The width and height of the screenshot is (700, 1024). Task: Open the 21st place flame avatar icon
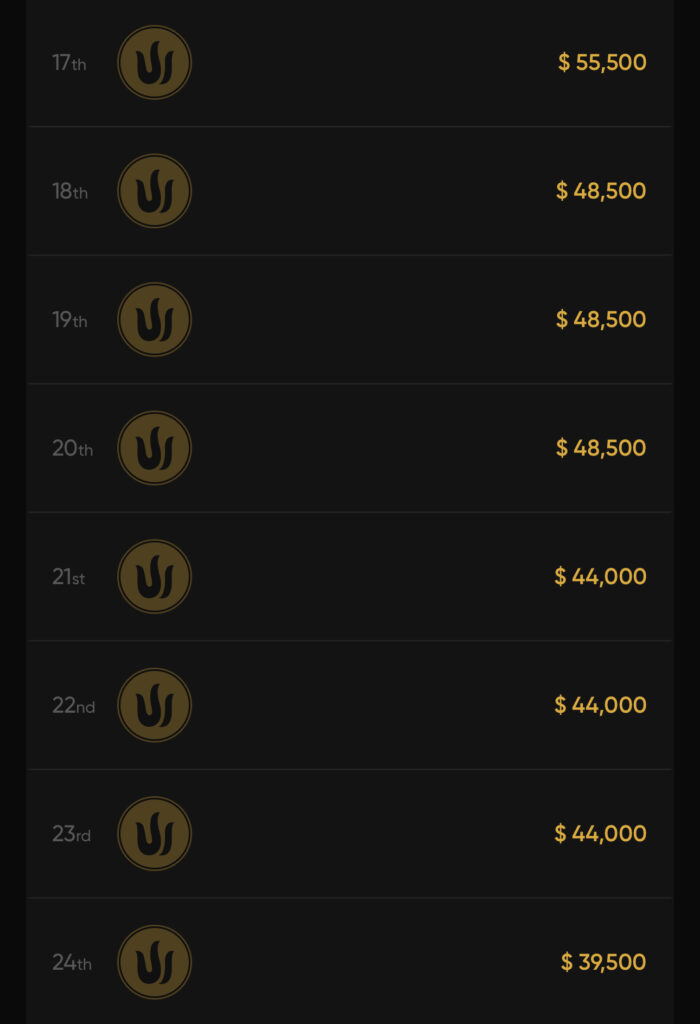click(154, 577)
